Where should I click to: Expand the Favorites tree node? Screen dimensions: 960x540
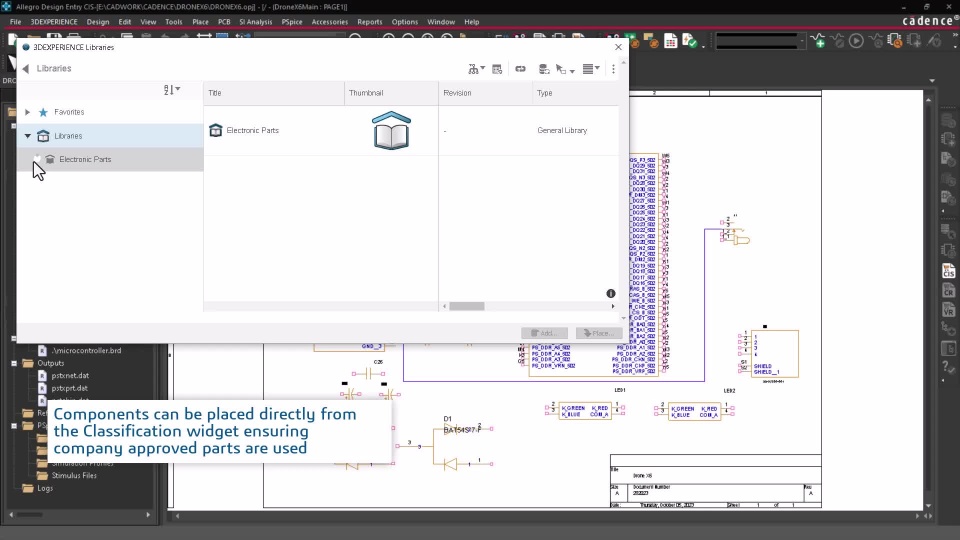pos(28,112)
